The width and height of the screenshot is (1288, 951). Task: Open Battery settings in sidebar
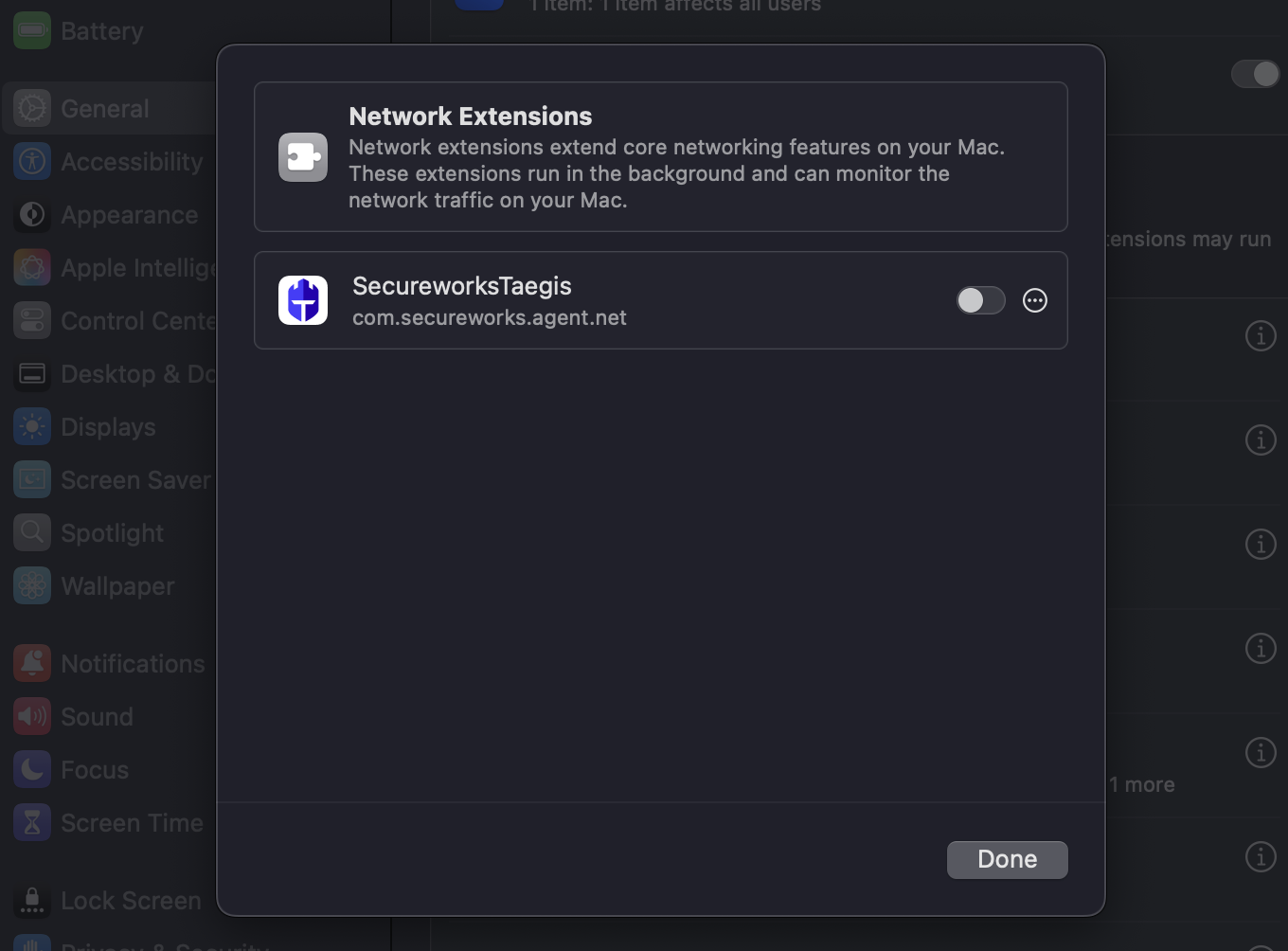coord(101,31)
